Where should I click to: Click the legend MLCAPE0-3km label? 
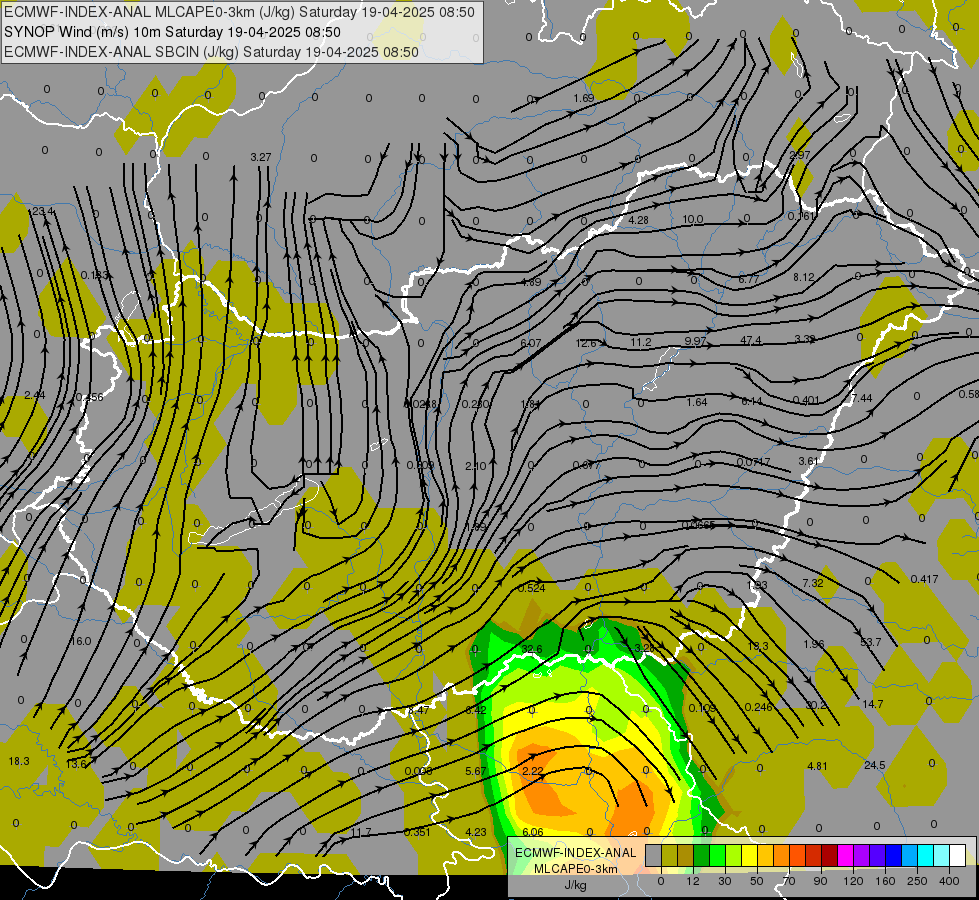tap(575, 869)
